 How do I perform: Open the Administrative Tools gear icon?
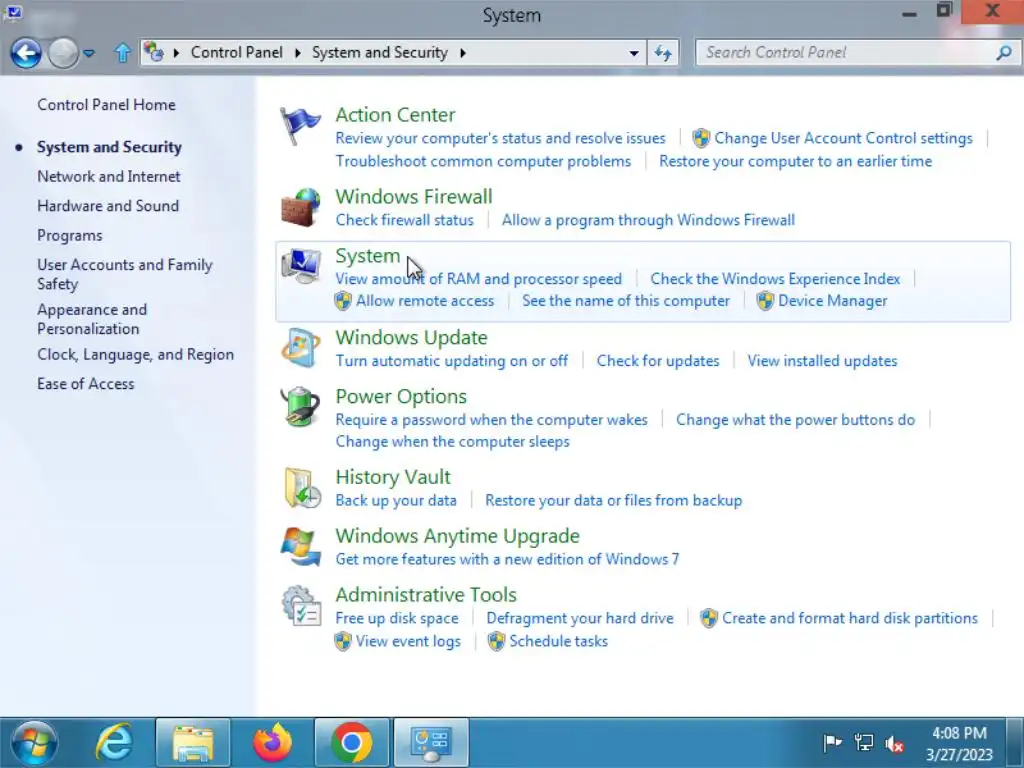pos(301,605)
